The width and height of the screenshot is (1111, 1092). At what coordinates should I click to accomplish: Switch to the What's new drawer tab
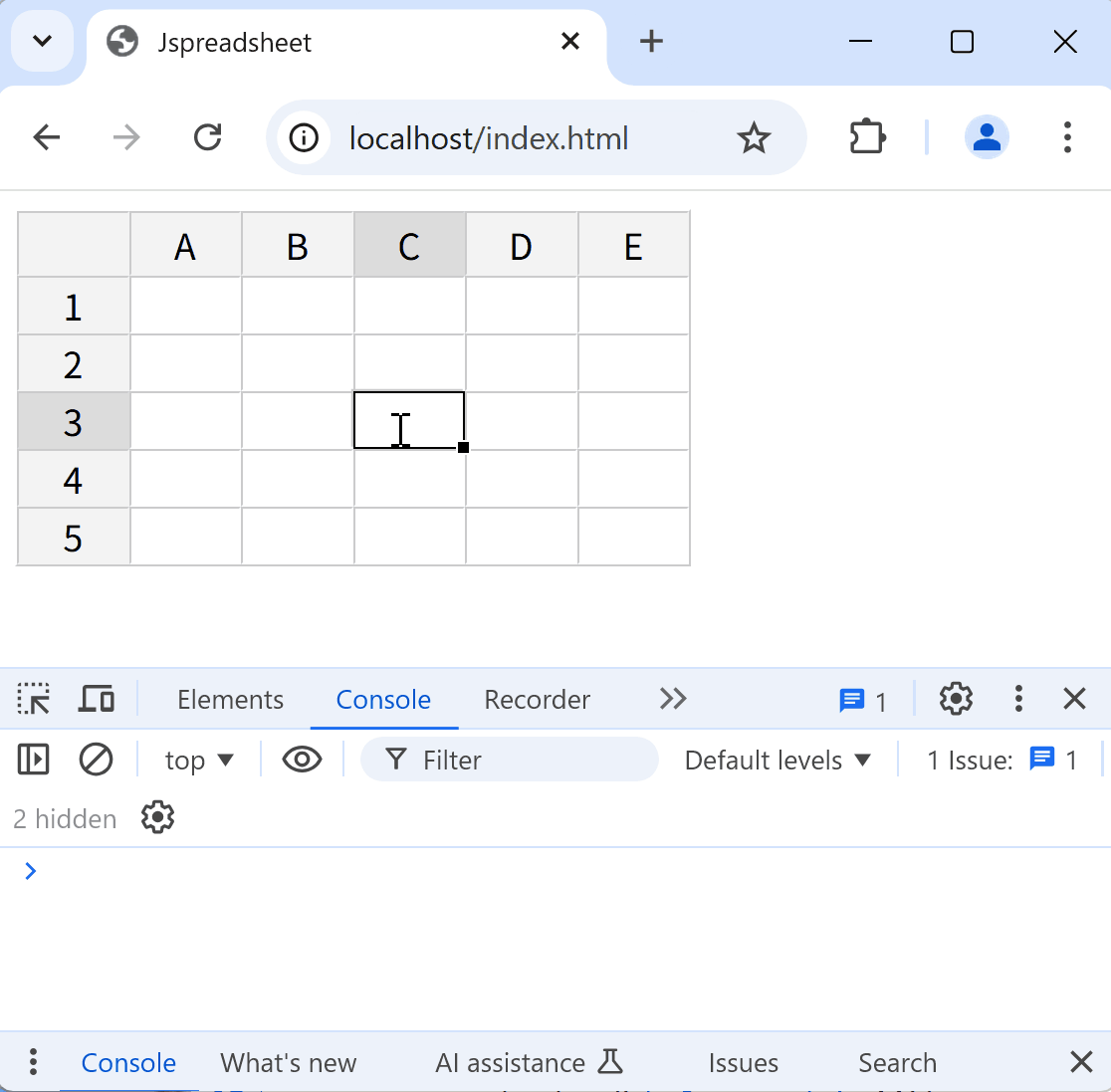coord(289,1062)
